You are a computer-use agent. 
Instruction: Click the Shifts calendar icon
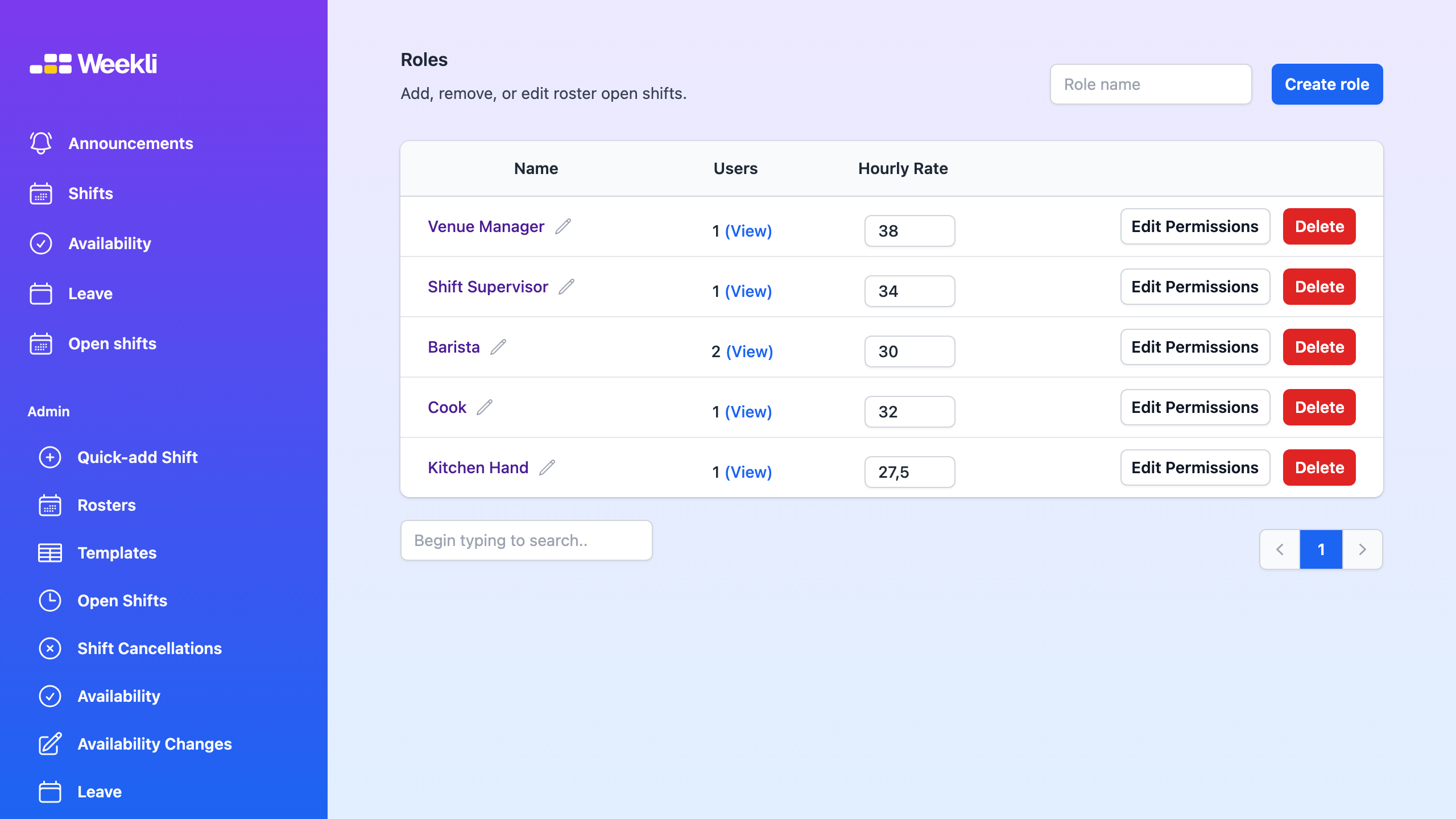(x=41, y=193)
